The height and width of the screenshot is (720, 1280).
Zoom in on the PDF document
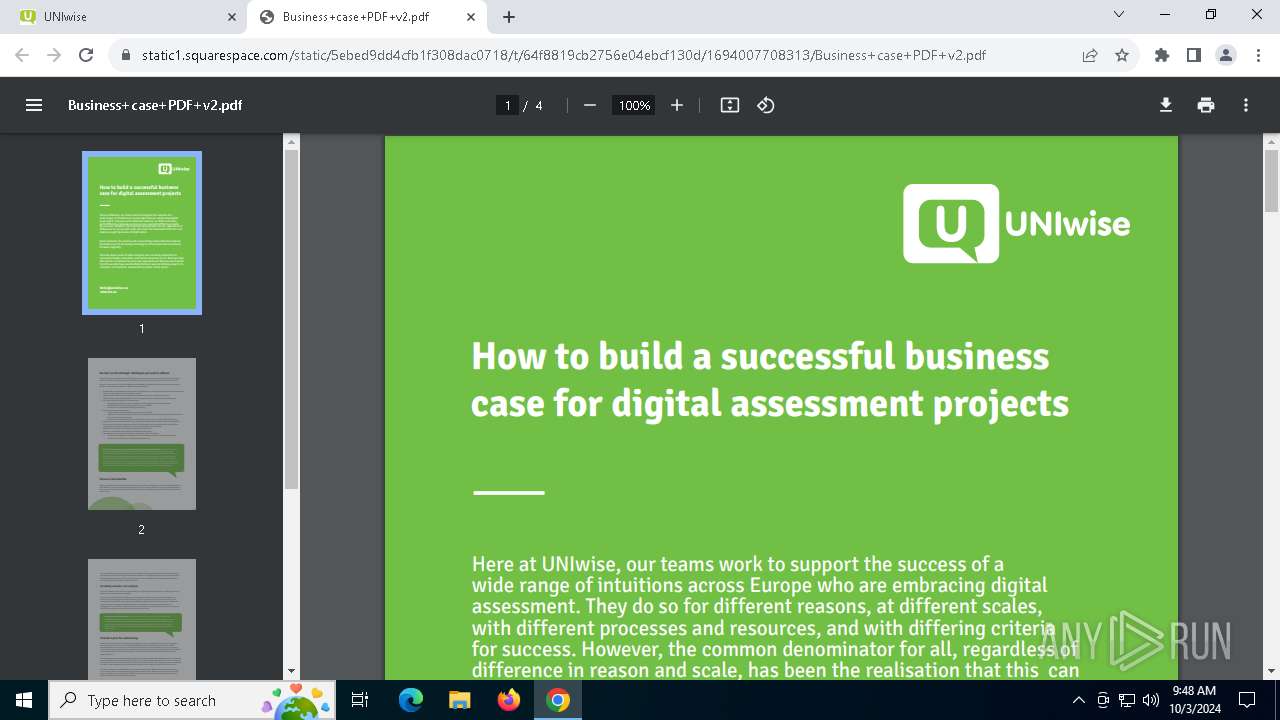[677, 105]
